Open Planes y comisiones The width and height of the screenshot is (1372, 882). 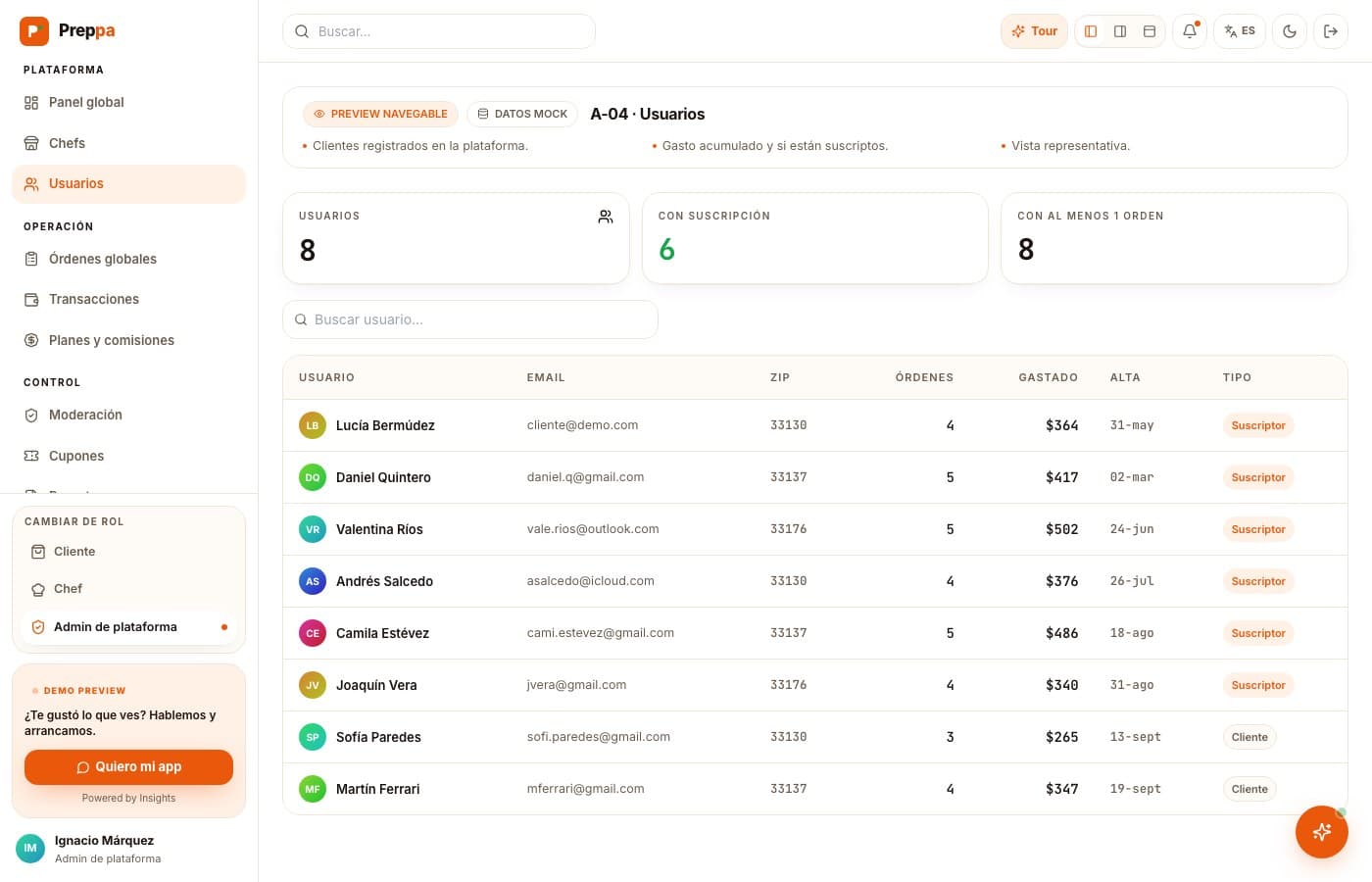click(128, 340)
